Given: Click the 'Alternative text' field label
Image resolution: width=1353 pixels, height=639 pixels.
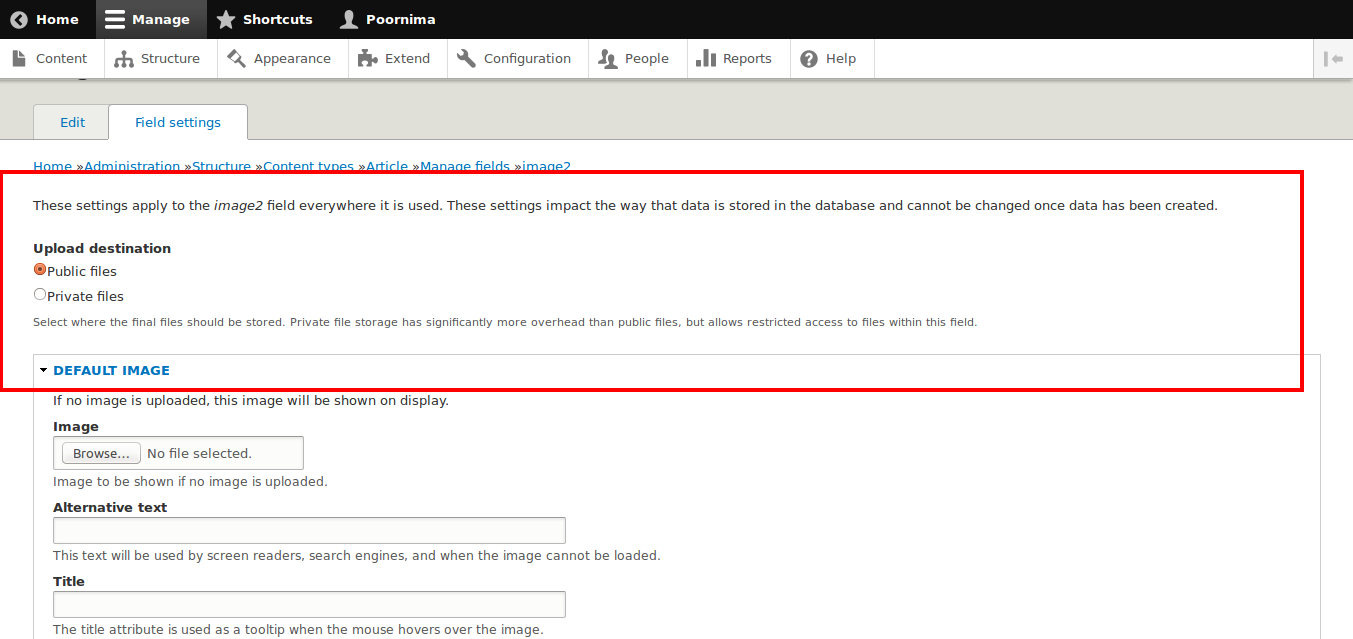Looking at the screenshot, I should 110,507.
